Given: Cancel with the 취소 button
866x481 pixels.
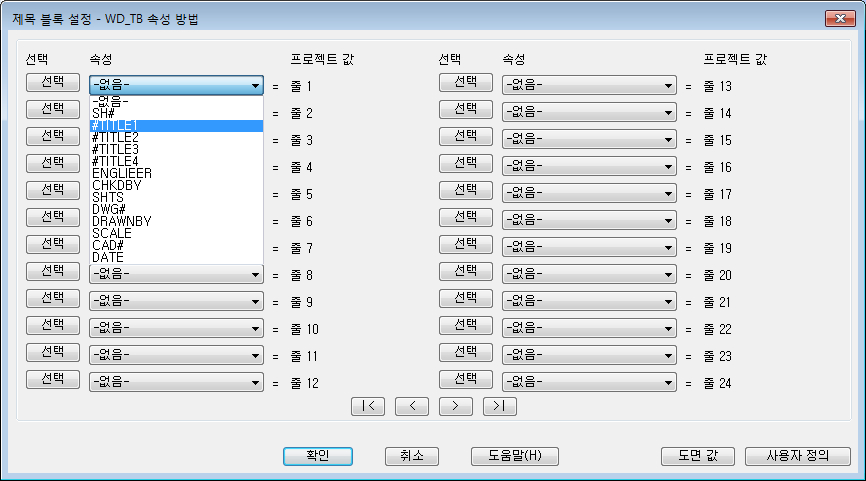Looking at the screenshot, I should (412, 456).
